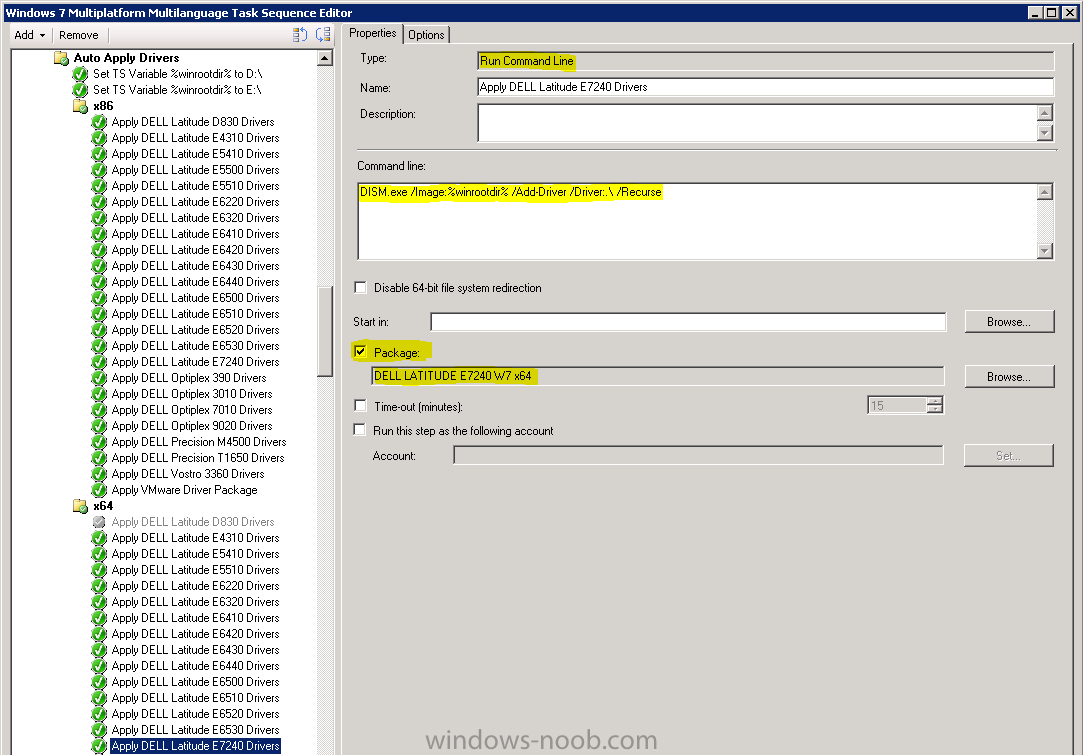Screen dimensions: 1083x755
Task: Click Browse next to the Start in field
Action: pyautogui.click(x=1009, y=321)
